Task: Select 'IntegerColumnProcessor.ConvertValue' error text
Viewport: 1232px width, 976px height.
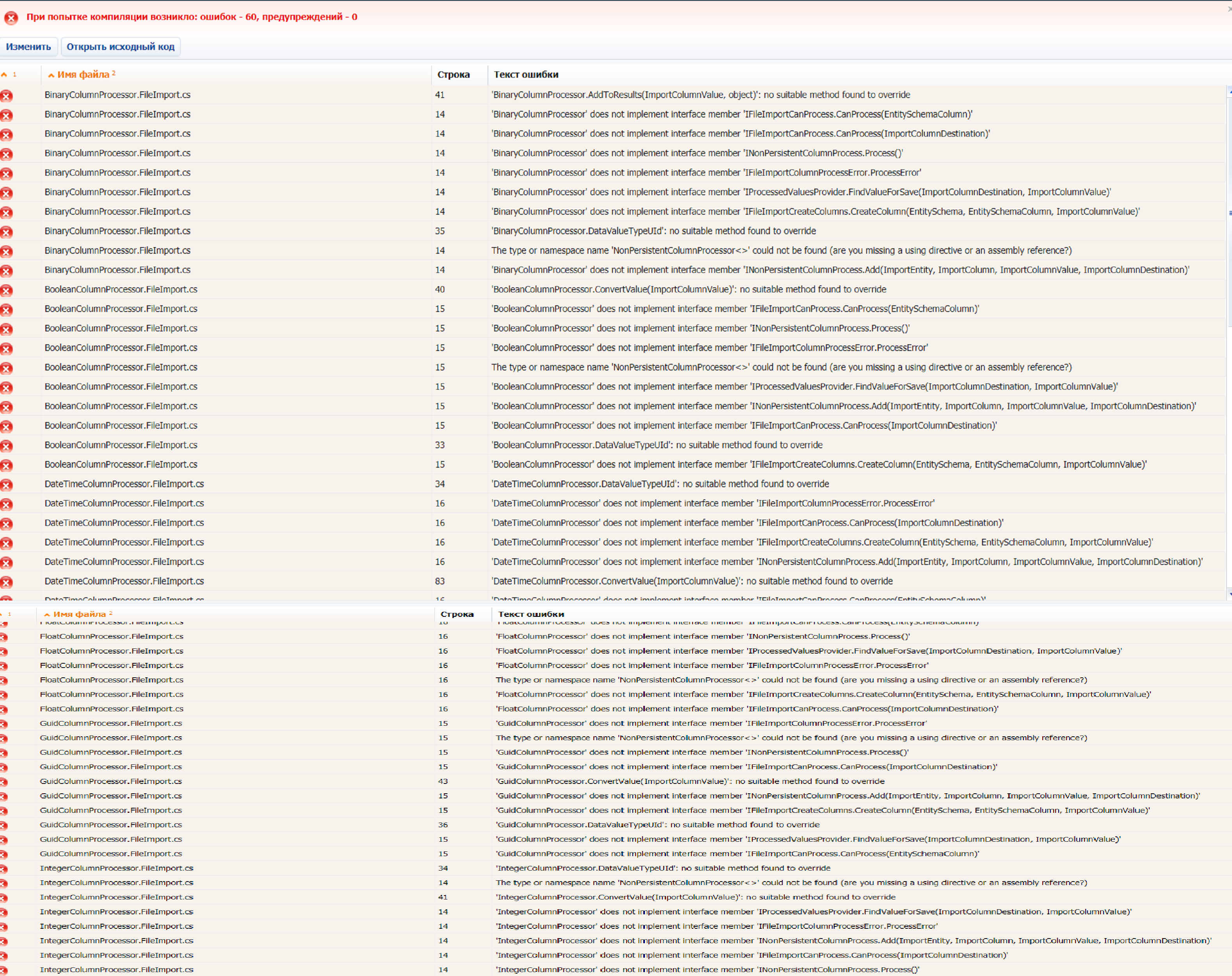Action: coord(695,897)
